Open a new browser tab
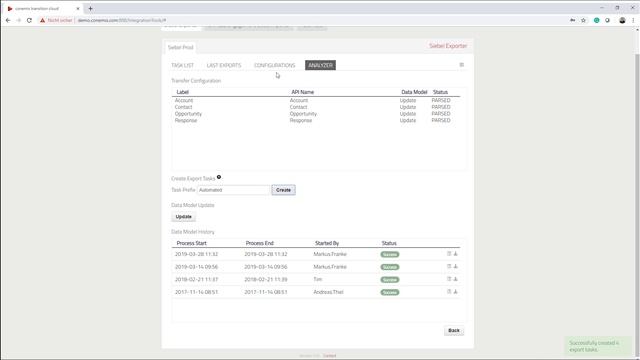Screen dimensions: 640x360 90,9
